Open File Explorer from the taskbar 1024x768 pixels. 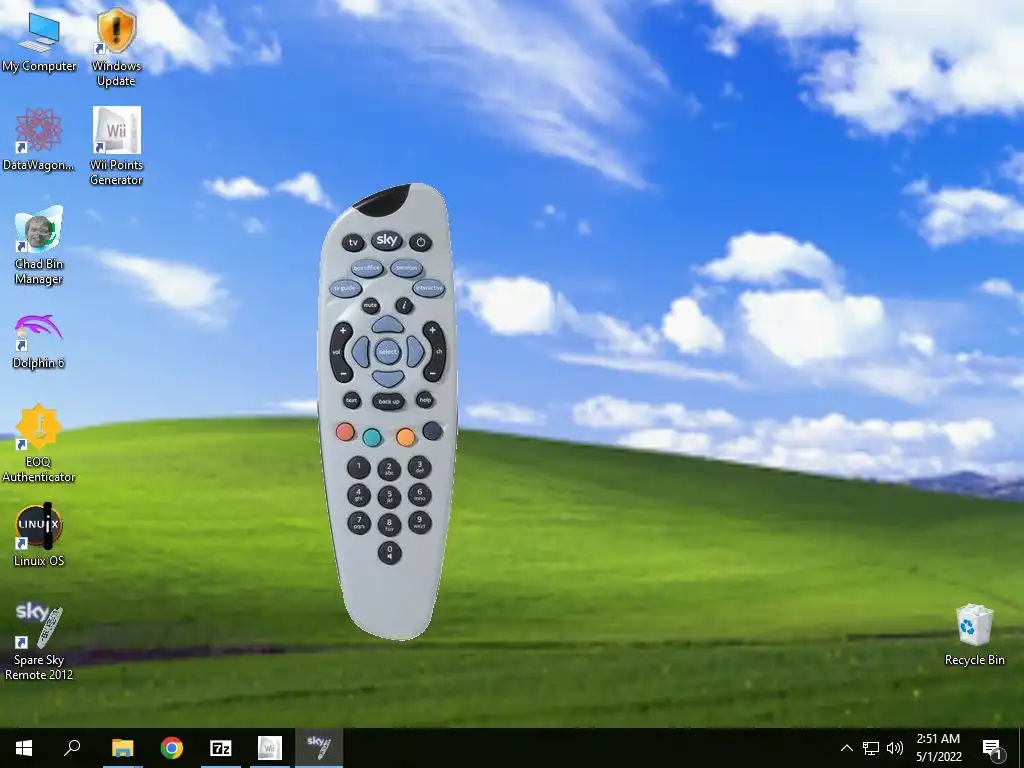122,748
